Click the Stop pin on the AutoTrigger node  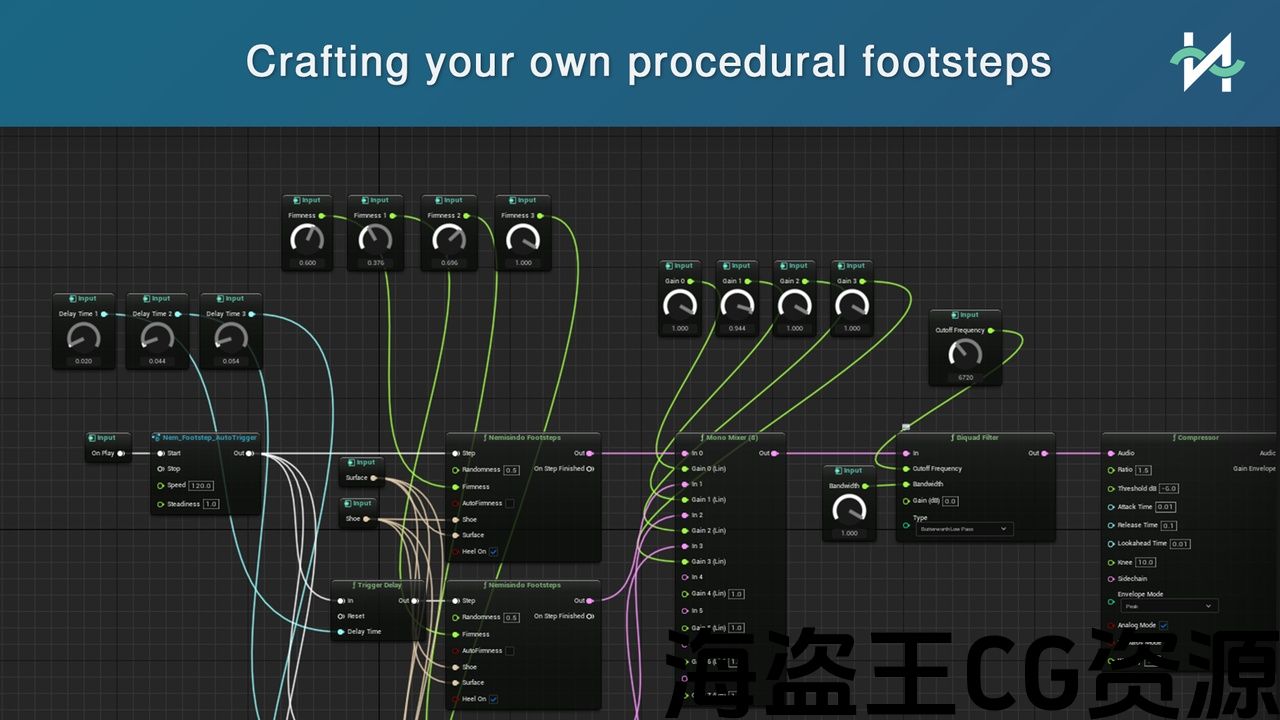[x=160, y=468]
